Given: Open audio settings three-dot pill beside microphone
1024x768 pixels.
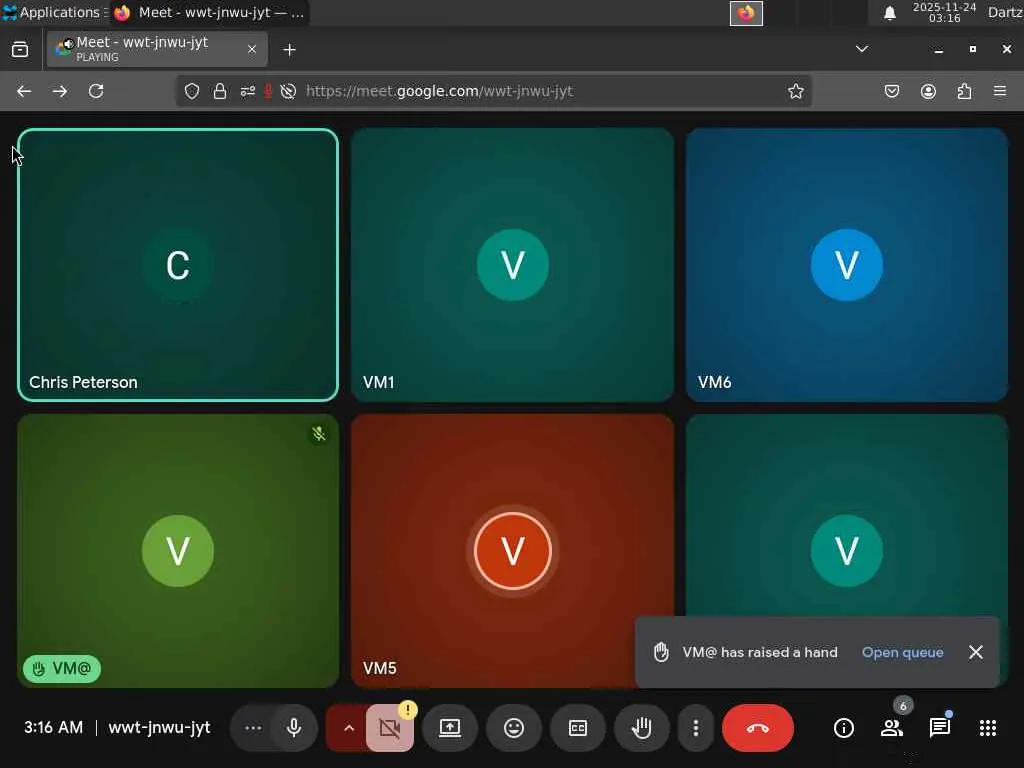Looking at the screenshot, I should [x=253, y=728].
